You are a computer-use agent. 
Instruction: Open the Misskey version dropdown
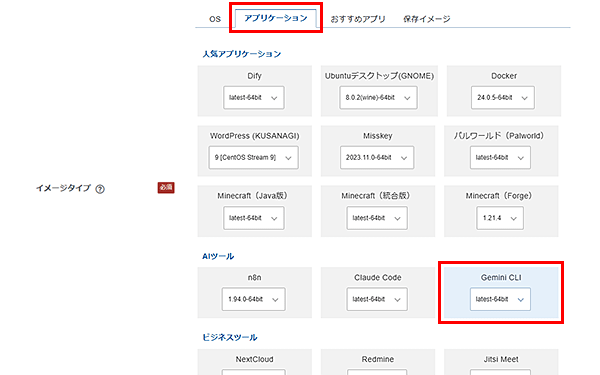(377, 157)
